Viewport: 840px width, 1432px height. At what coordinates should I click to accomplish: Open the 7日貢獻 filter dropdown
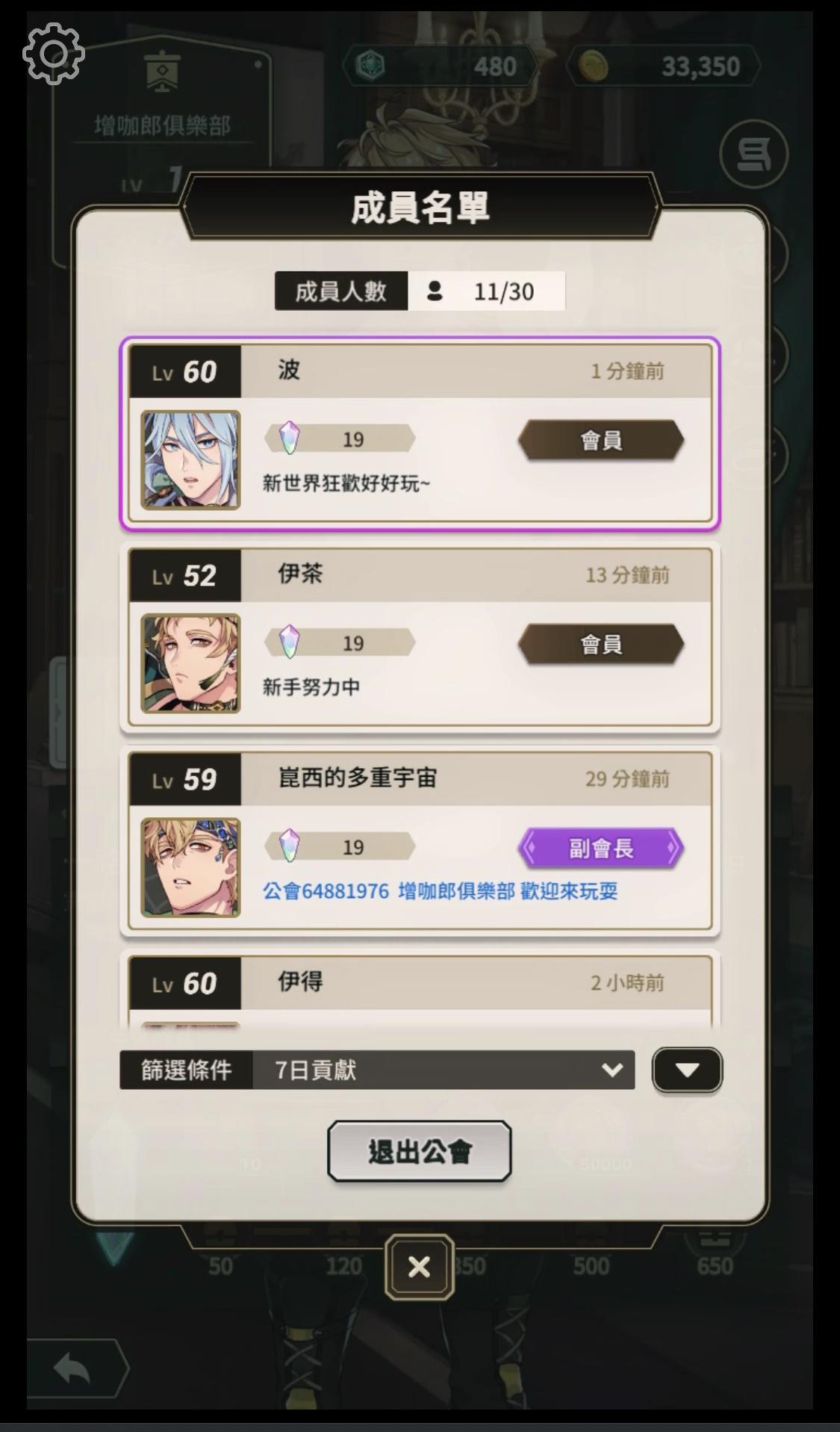[x=444, y=1070]
